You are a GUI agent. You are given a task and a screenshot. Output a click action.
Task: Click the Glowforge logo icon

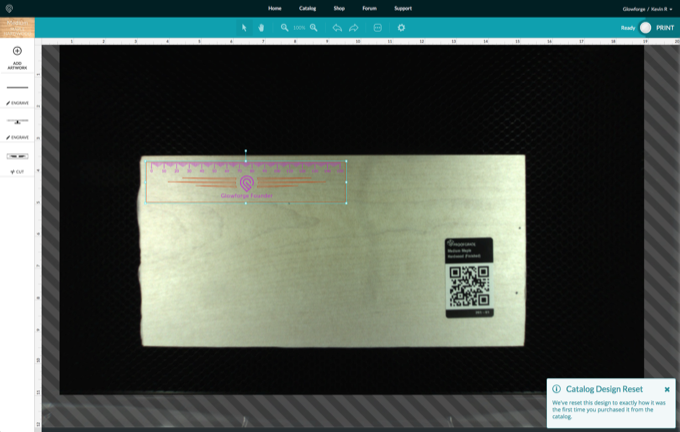click(9, 8)
